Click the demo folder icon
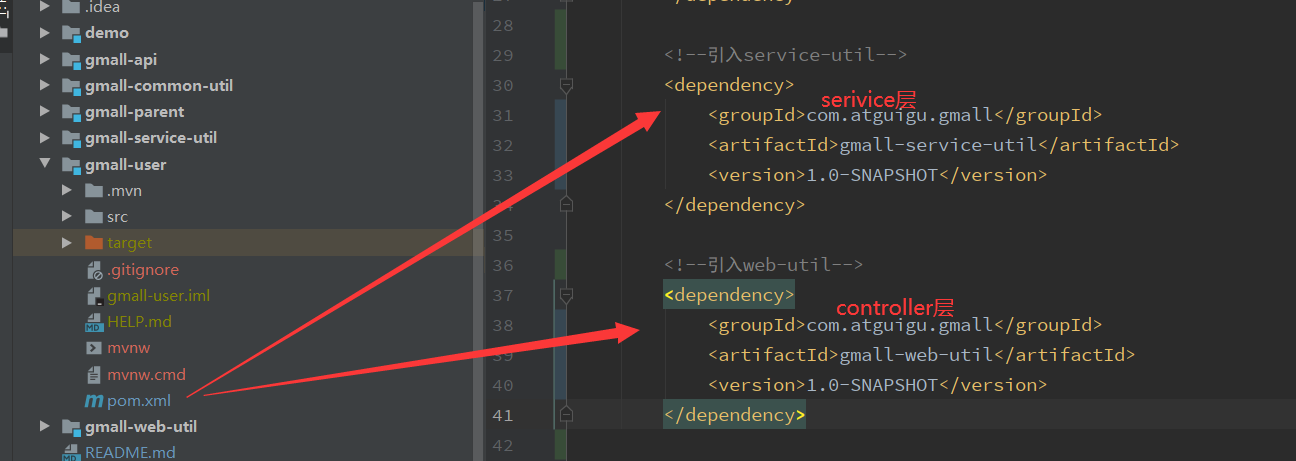The width and height of the screenshot is (1296, 461). coord(71,33)
